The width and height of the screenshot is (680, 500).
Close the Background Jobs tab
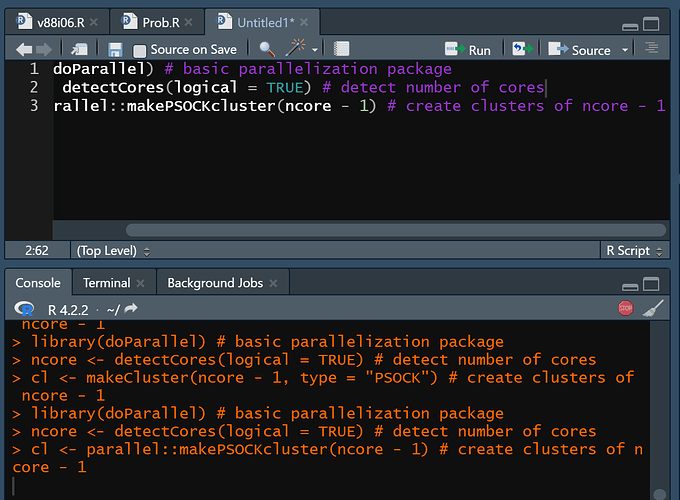(273, 283)
